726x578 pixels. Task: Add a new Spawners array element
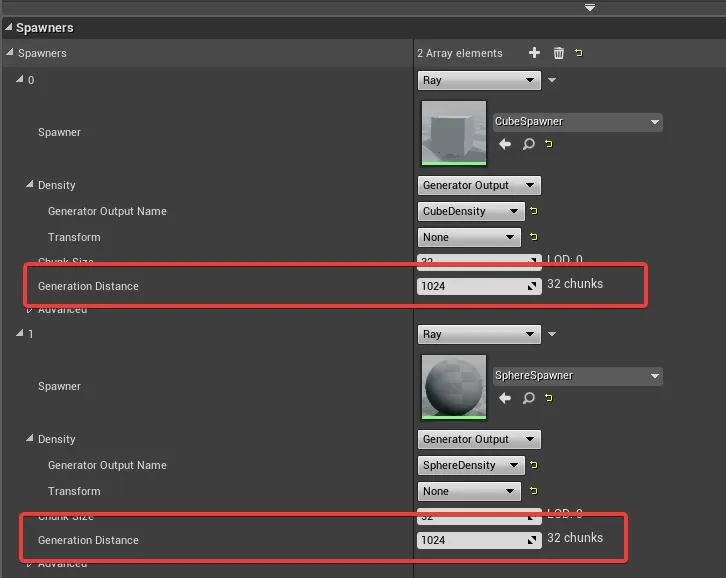[x=534, y=53]
